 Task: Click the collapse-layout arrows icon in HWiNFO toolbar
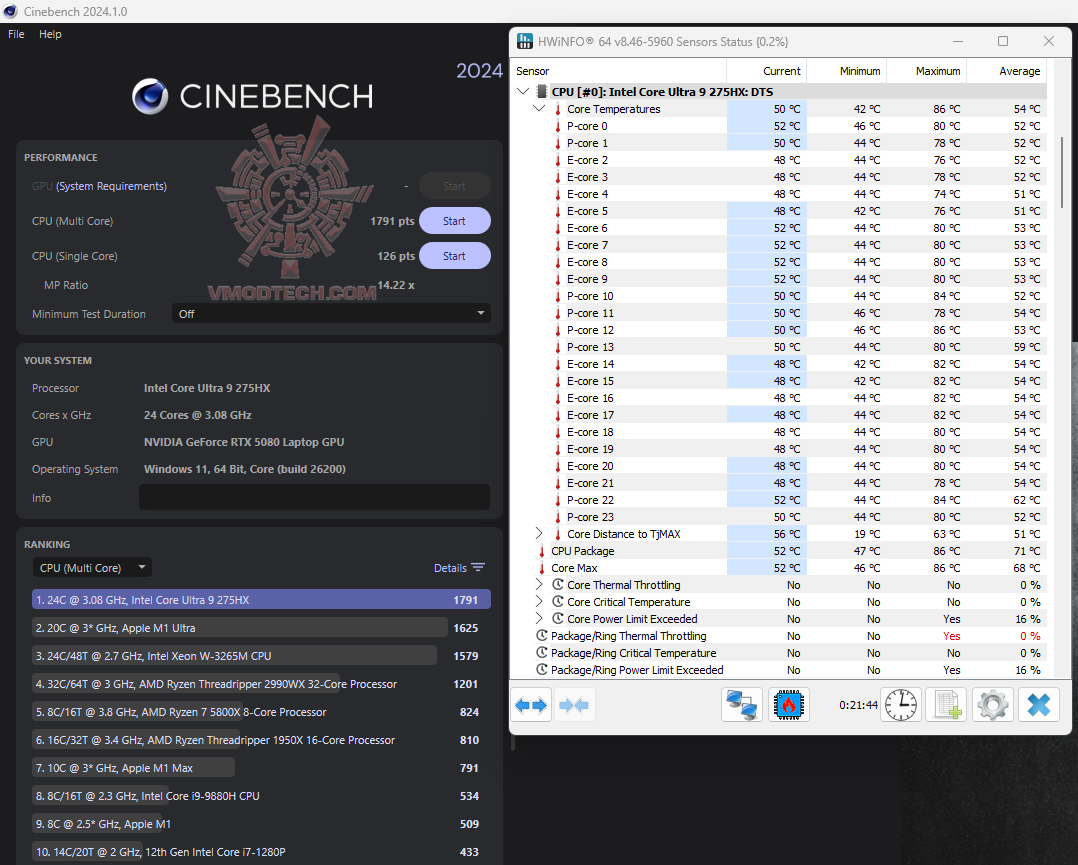coord(573,705)
